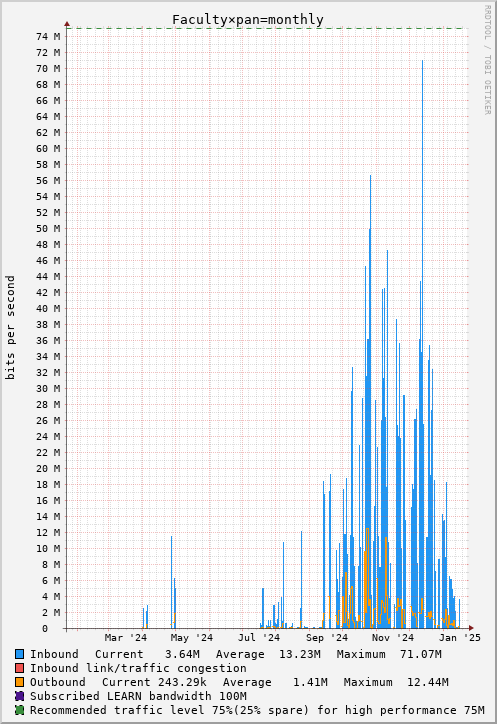Click the Jul '24 axis label

(x=259, y=638)
